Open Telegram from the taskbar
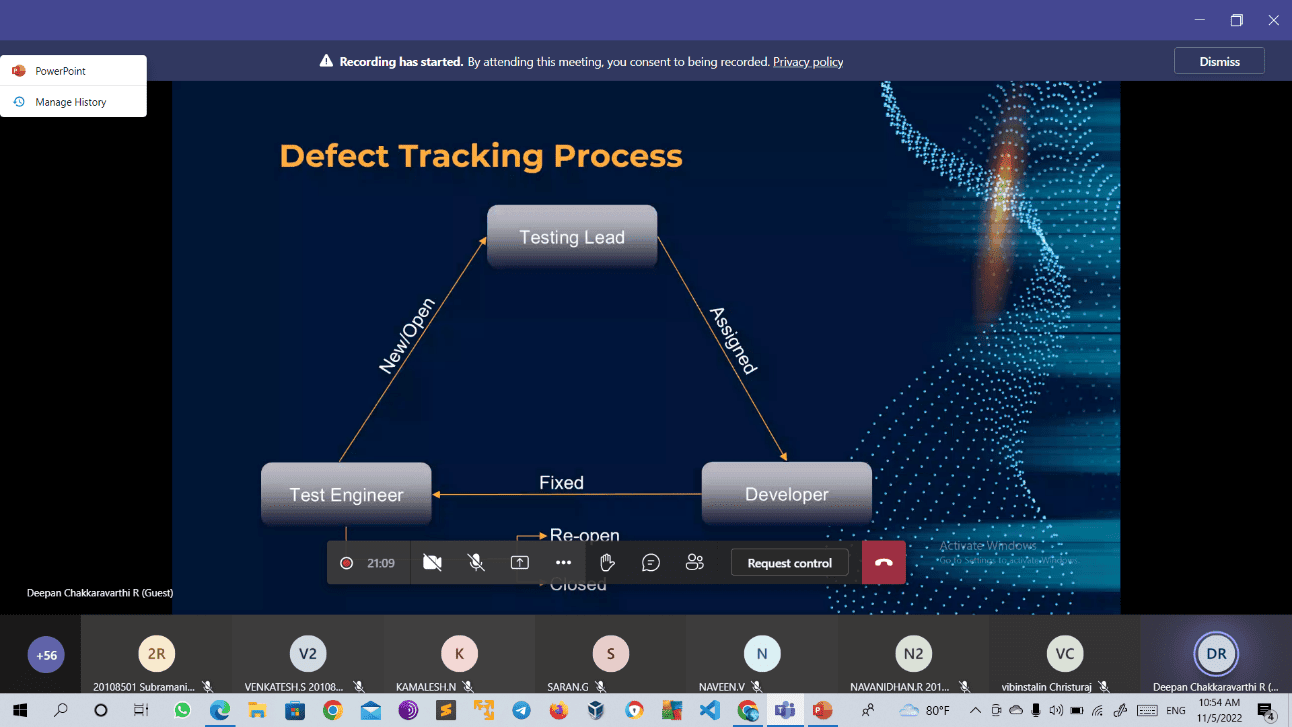1292x727 pixels. 521,710
